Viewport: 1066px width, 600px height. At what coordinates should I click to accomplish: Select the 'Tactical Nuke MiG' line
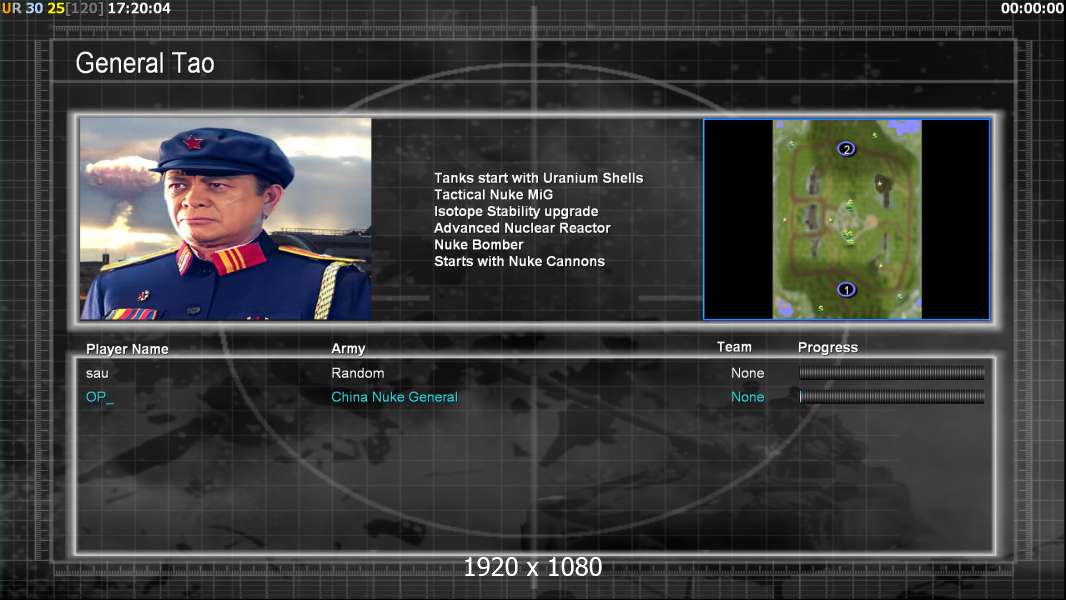[x=494, y=194]
